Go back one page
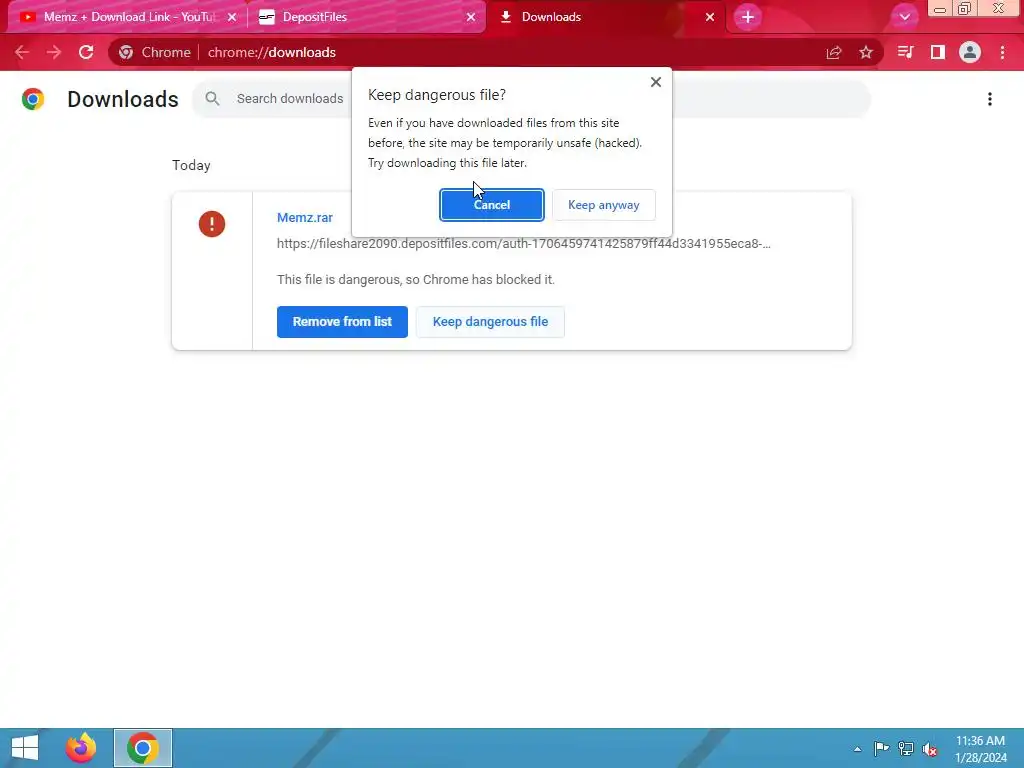The width and height of the screenshot is (1024, 768). (x=22, y=52)
